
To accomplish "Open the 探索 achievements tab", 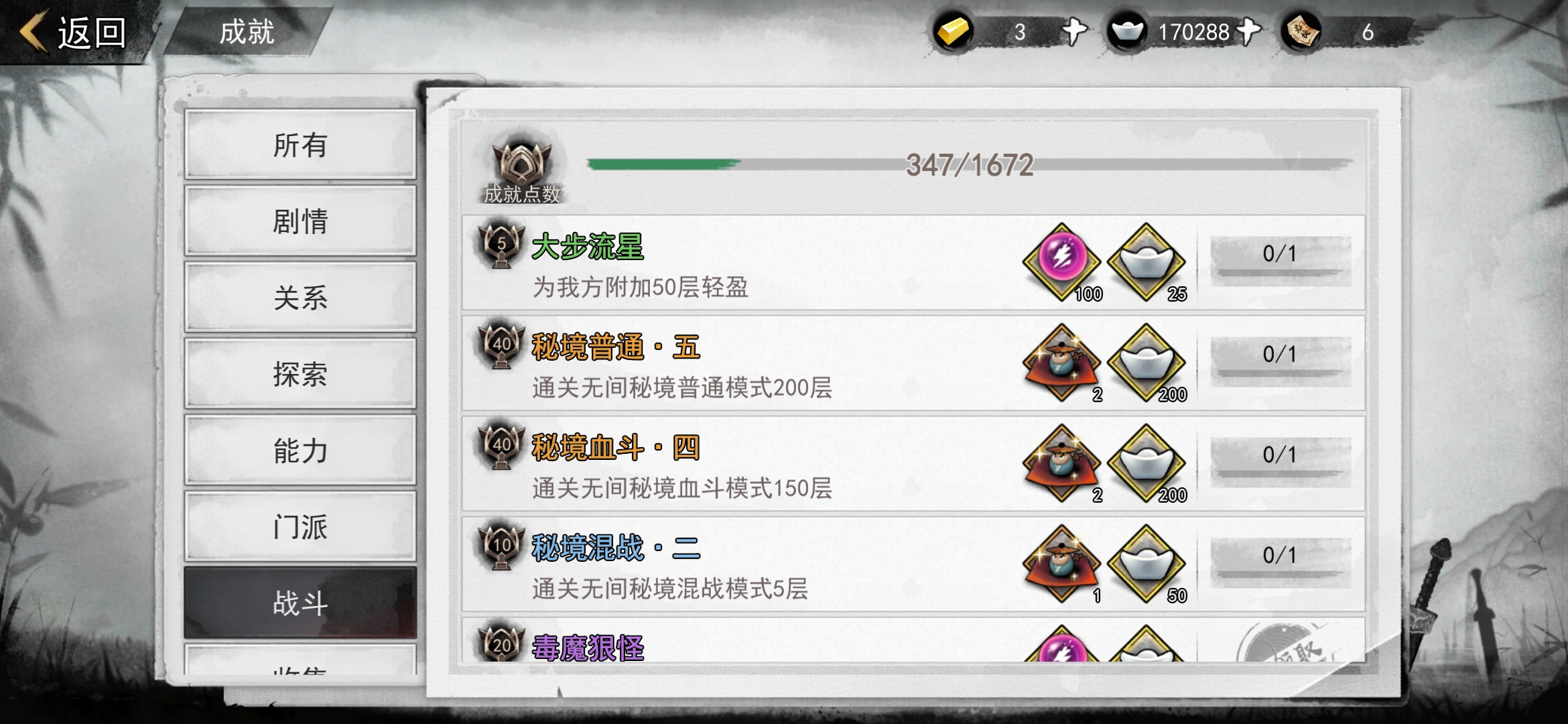I will click(300, 373).
